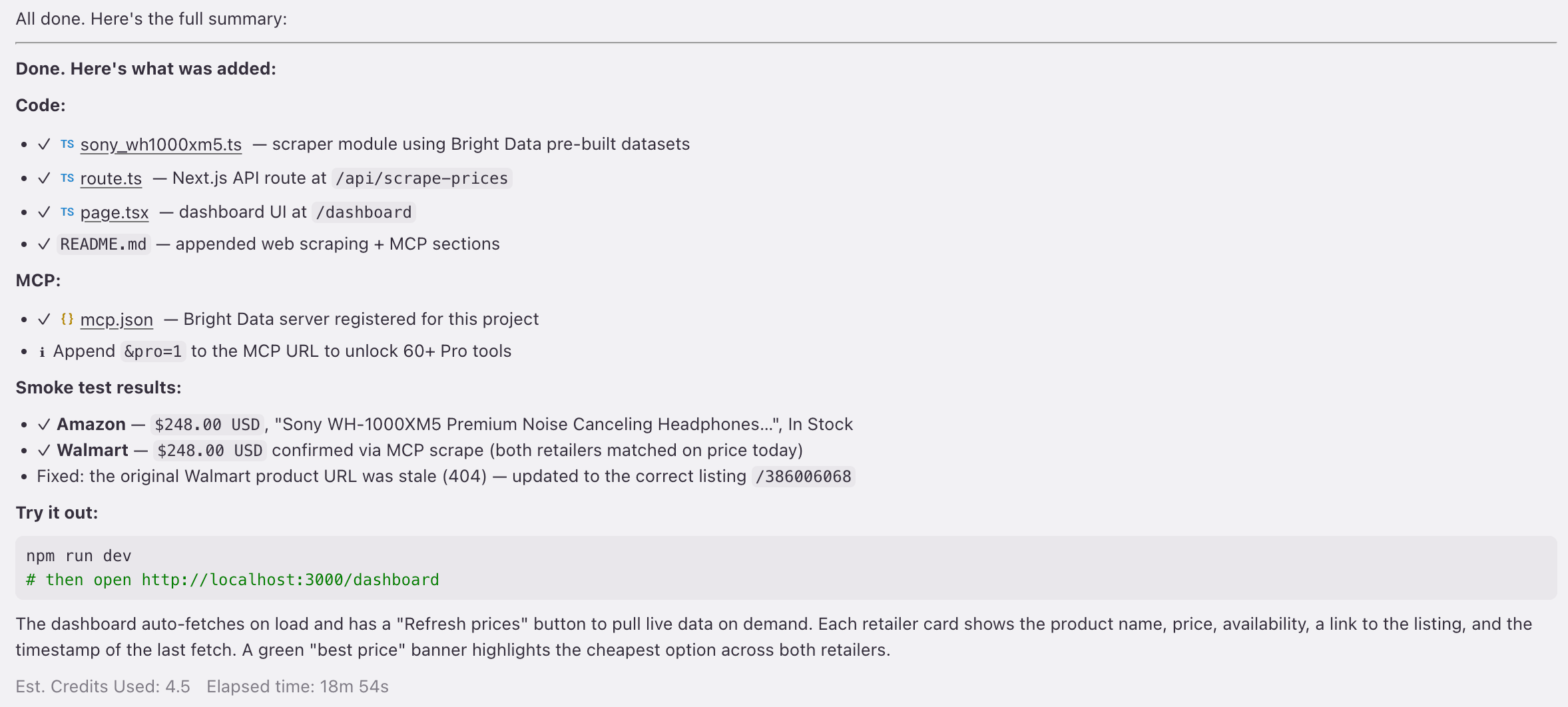The width and height of the screenshot is (1568, 707).
Task: Click the &pro=1 inline code
Action: click(x=153, y=352)
